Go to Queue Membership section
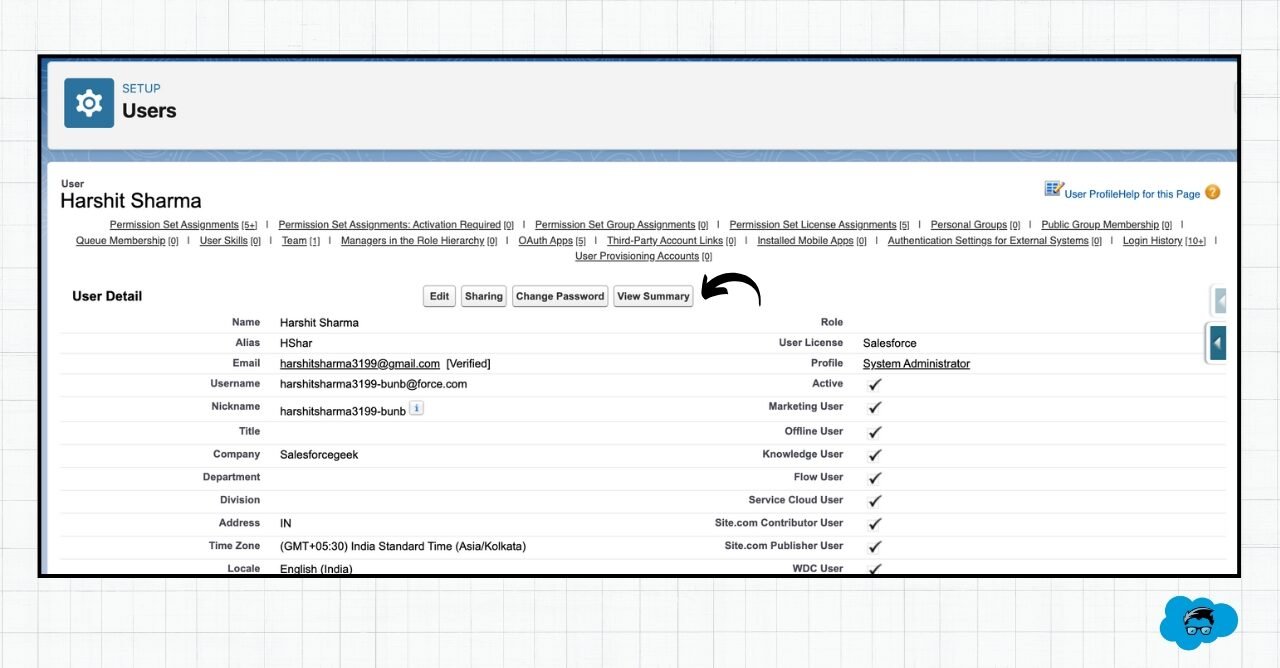Image resolution: width=1280 pixels, height=668 pixels. (x=127, y=241)
